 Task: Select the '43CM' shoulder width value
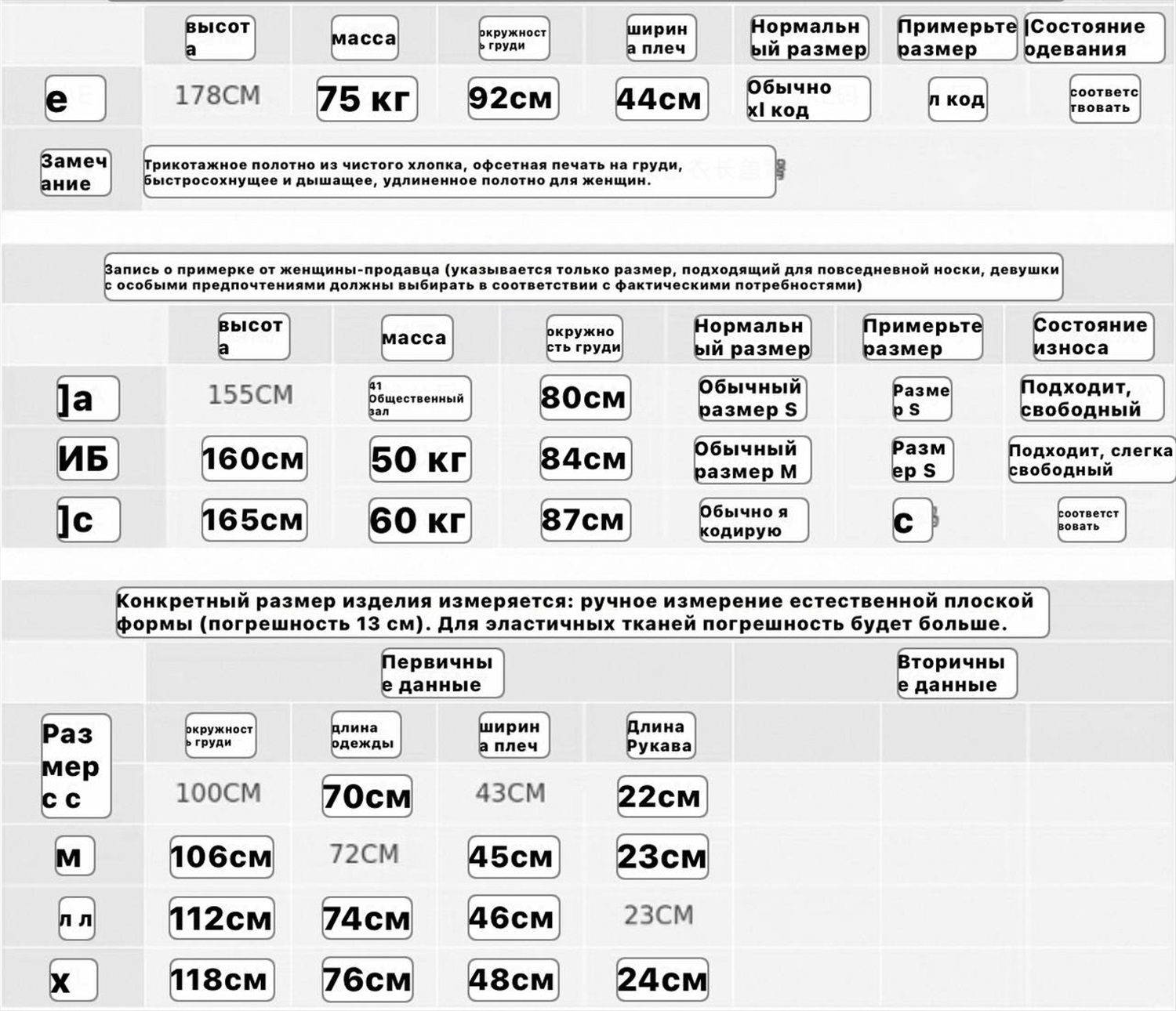[510, 793]
